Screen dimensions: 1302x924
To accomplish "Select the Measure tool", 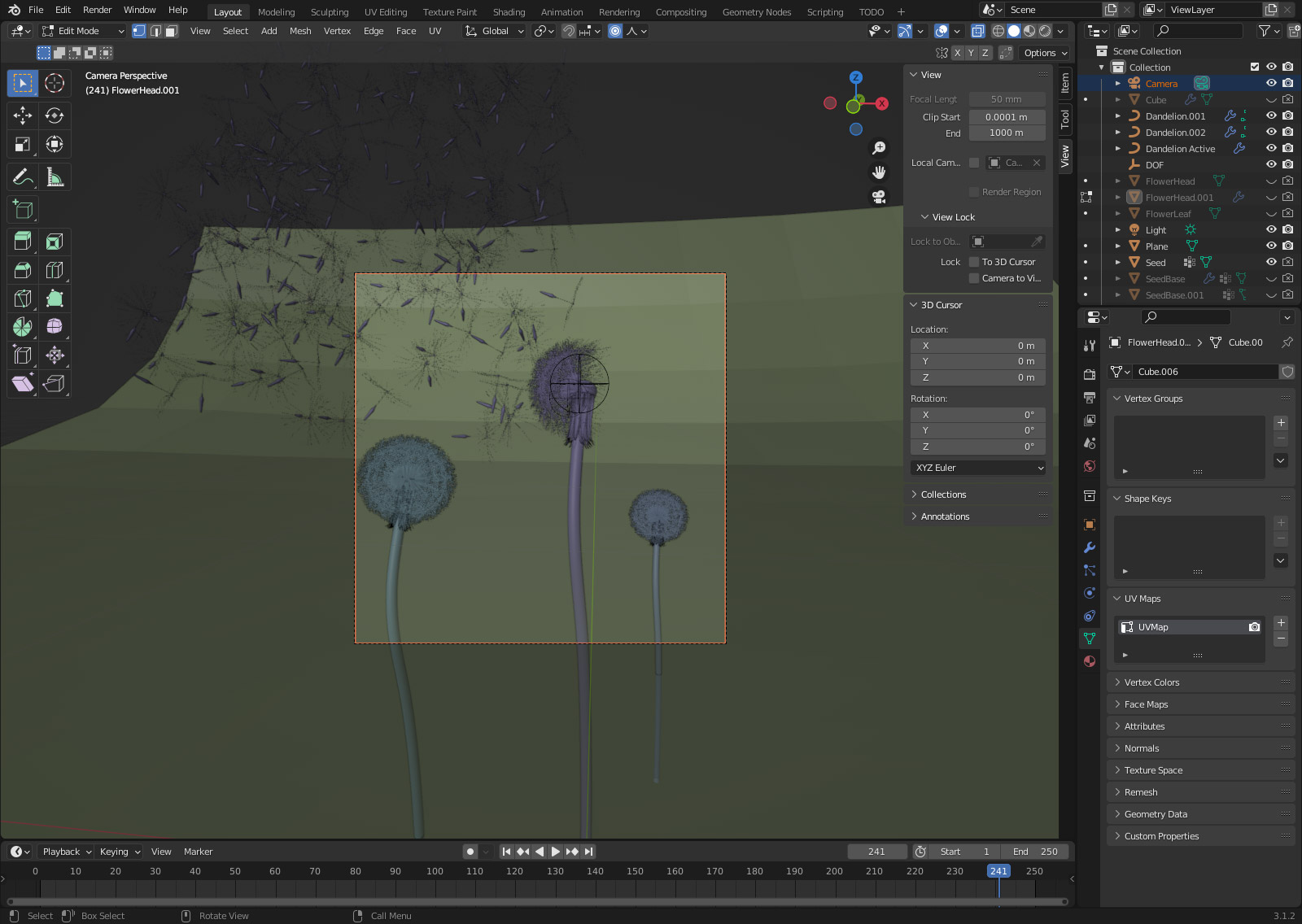I will tap(55, 177).
